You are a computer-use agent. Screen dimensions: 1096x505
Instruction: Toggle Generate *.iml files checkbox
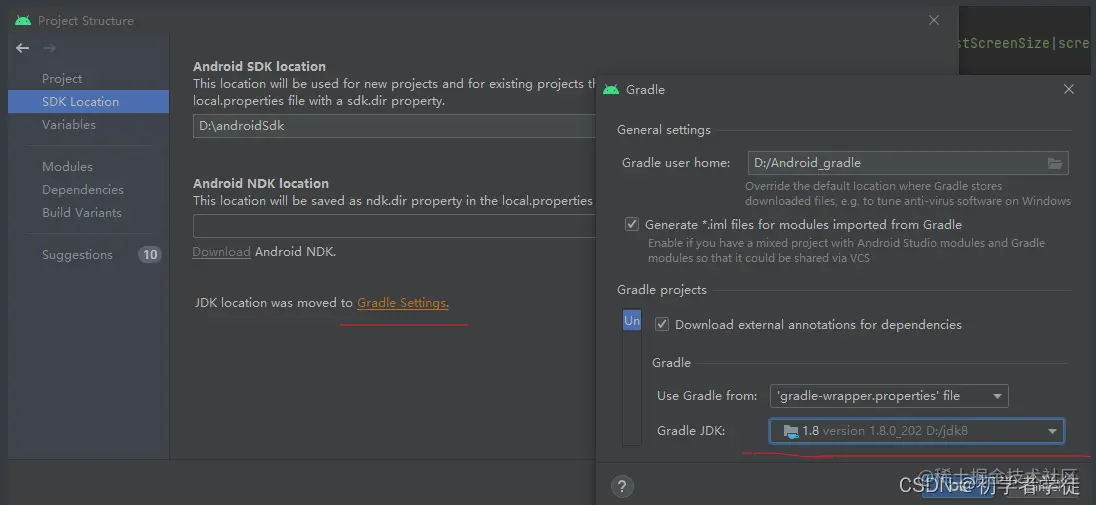pyautogui.click(x=632, y=225)
